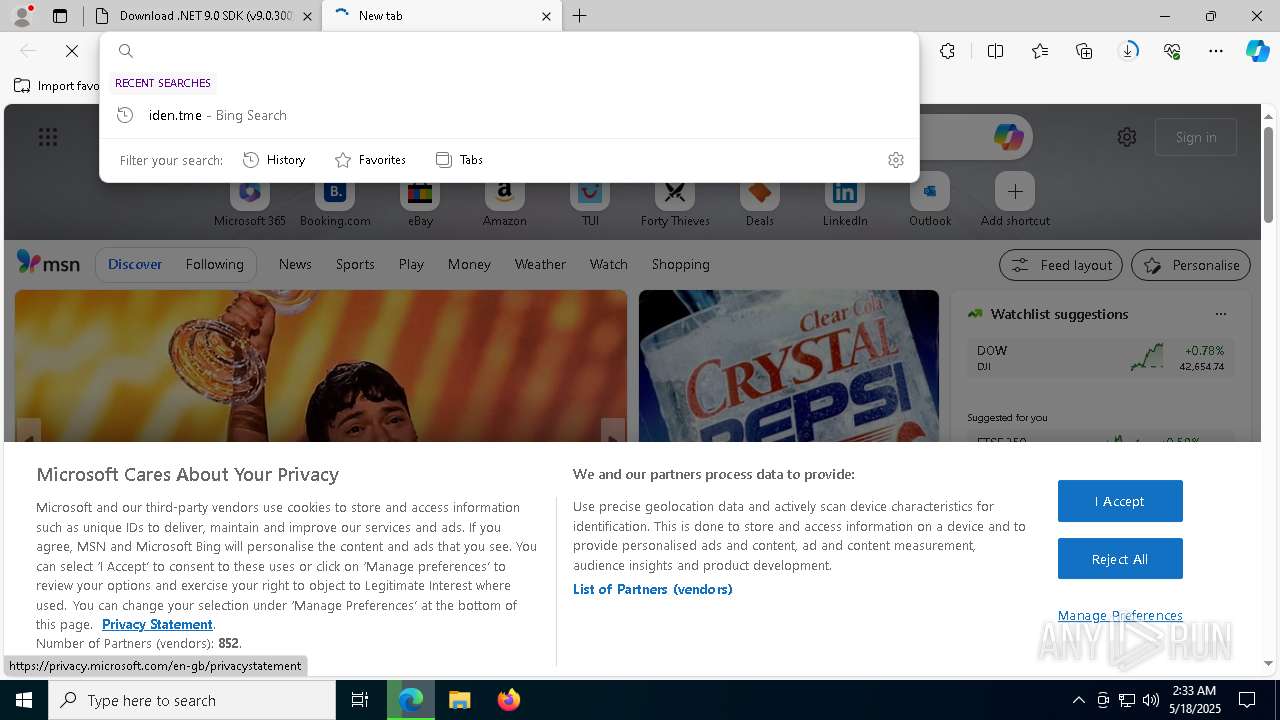Click the taskbar search box
This screenshot has height=720, width=1280.
(192, 700)
